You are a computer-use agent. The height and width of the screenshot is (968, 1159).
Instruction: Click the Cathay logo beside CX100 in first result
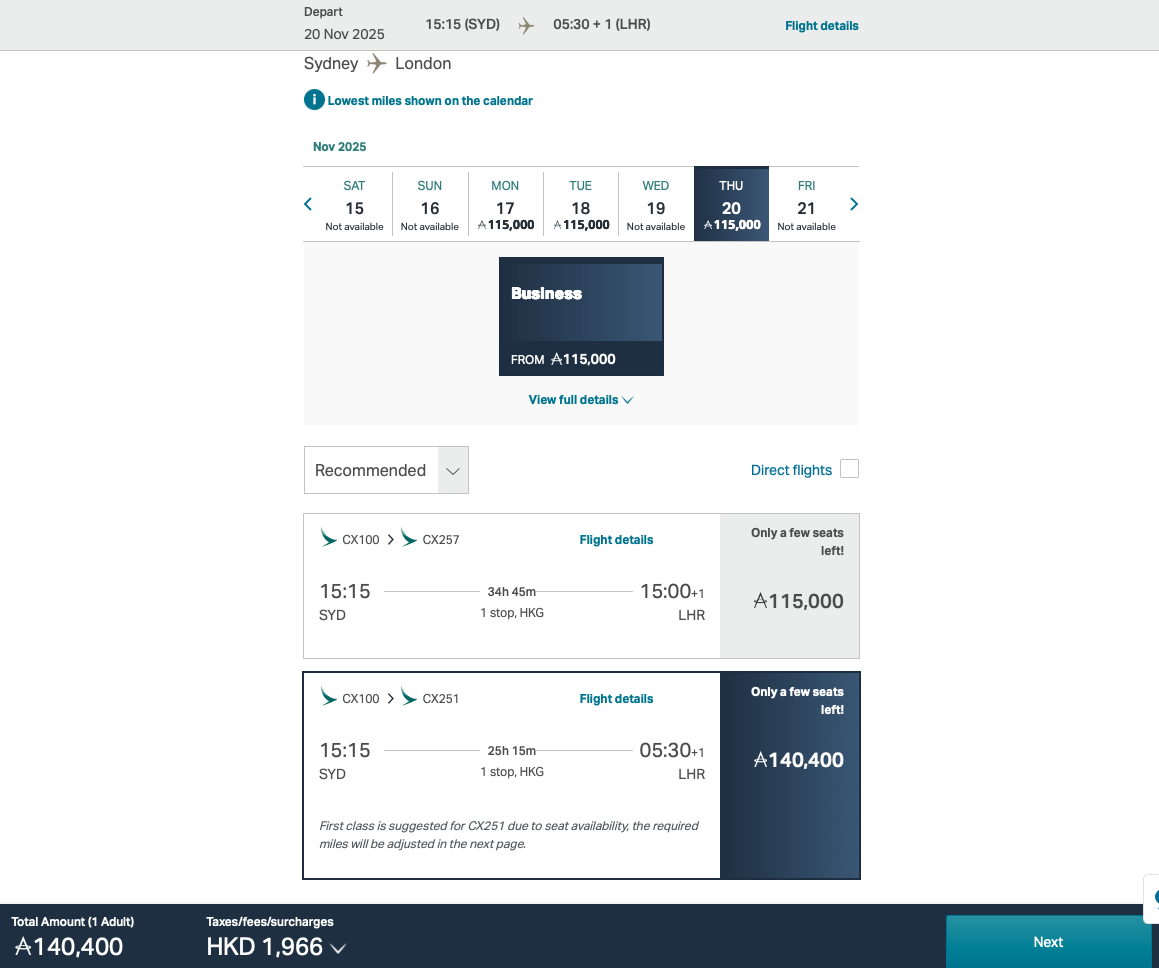point(328,538)
